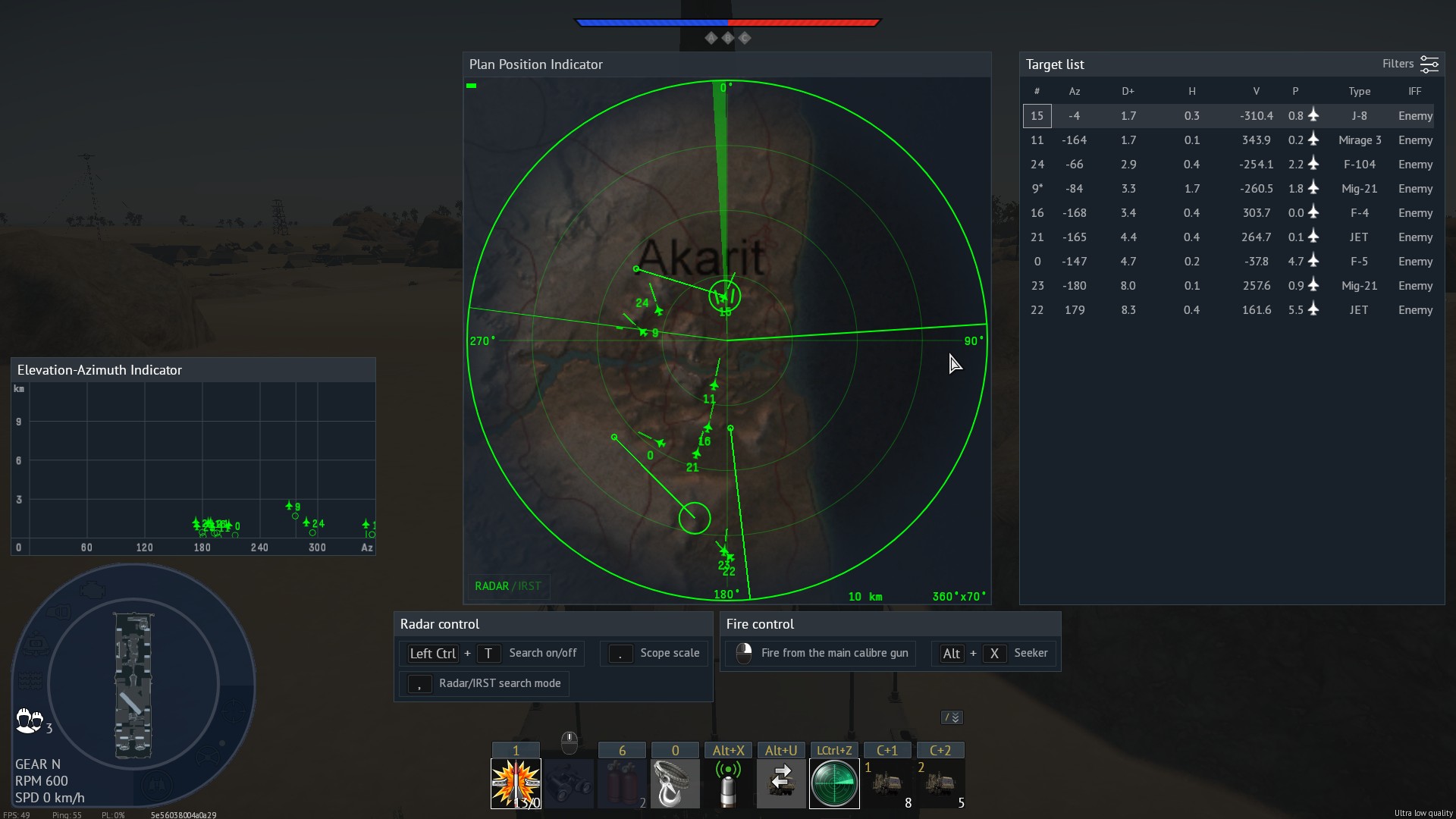Image resolution: width=1456 pixels, height=819 pixels.
Task: Activate the fire extinguisher action slot
Action: point(622,783)
